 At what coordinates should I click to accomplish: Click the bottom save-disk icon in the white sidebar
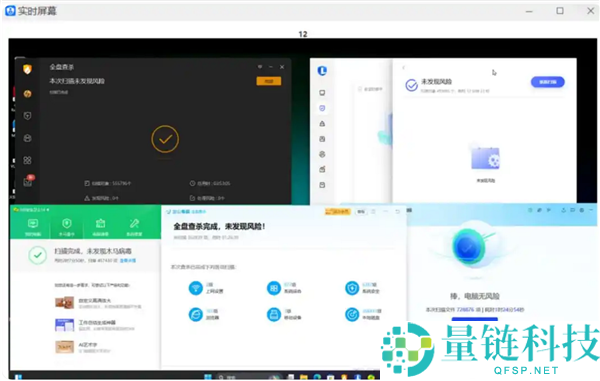coord(322,185)
